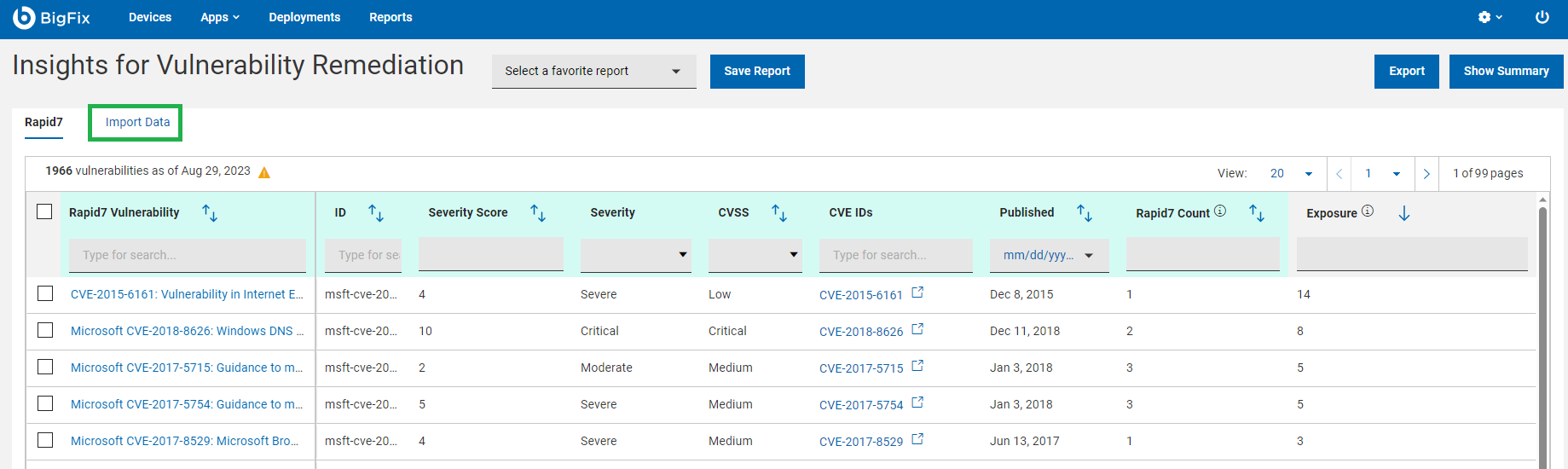1568x469 pixels.
Task: Sort by Severity Score column
Action: pos(538,213)
